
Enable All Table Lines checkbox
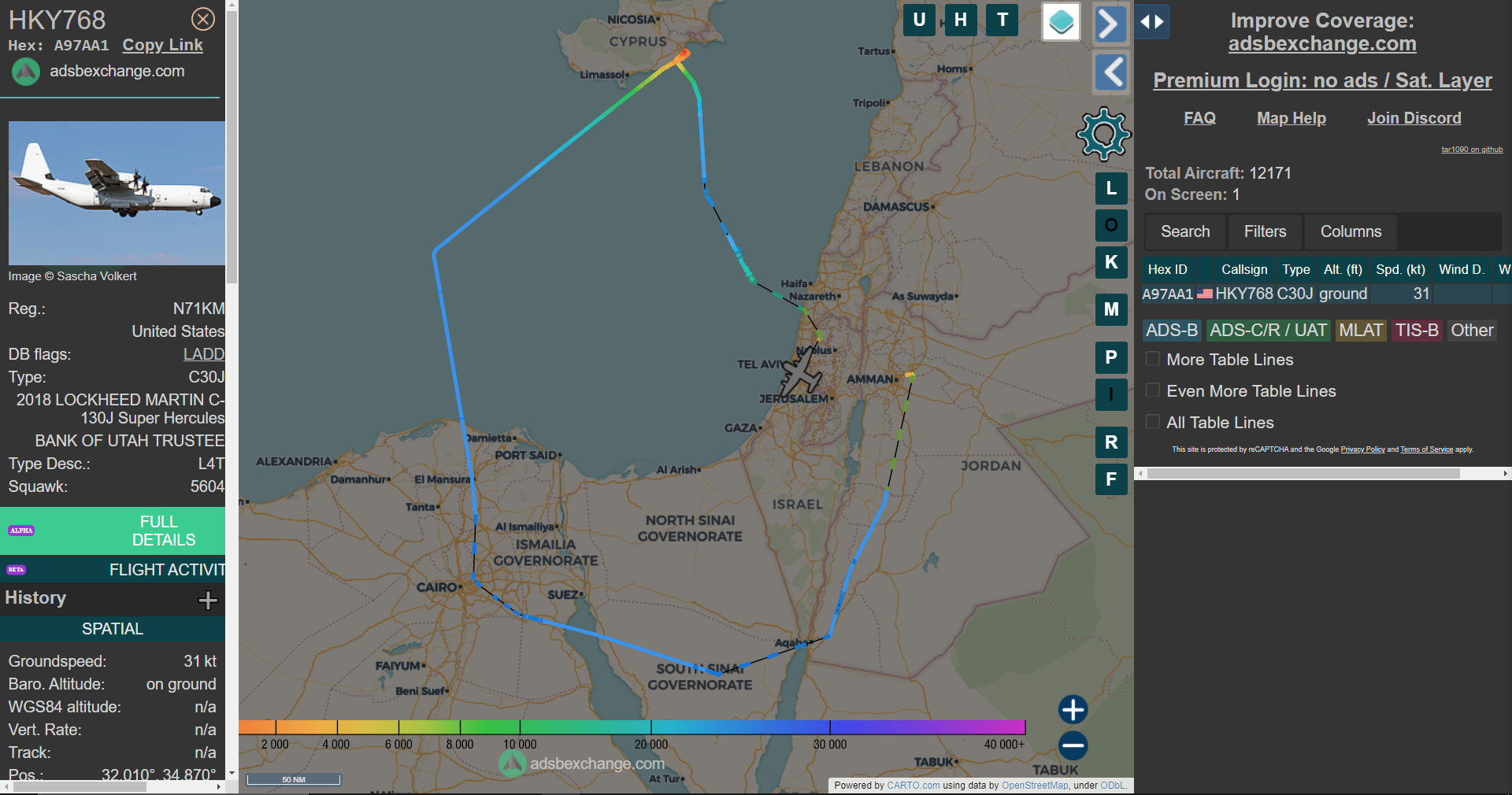(1152, 422)
